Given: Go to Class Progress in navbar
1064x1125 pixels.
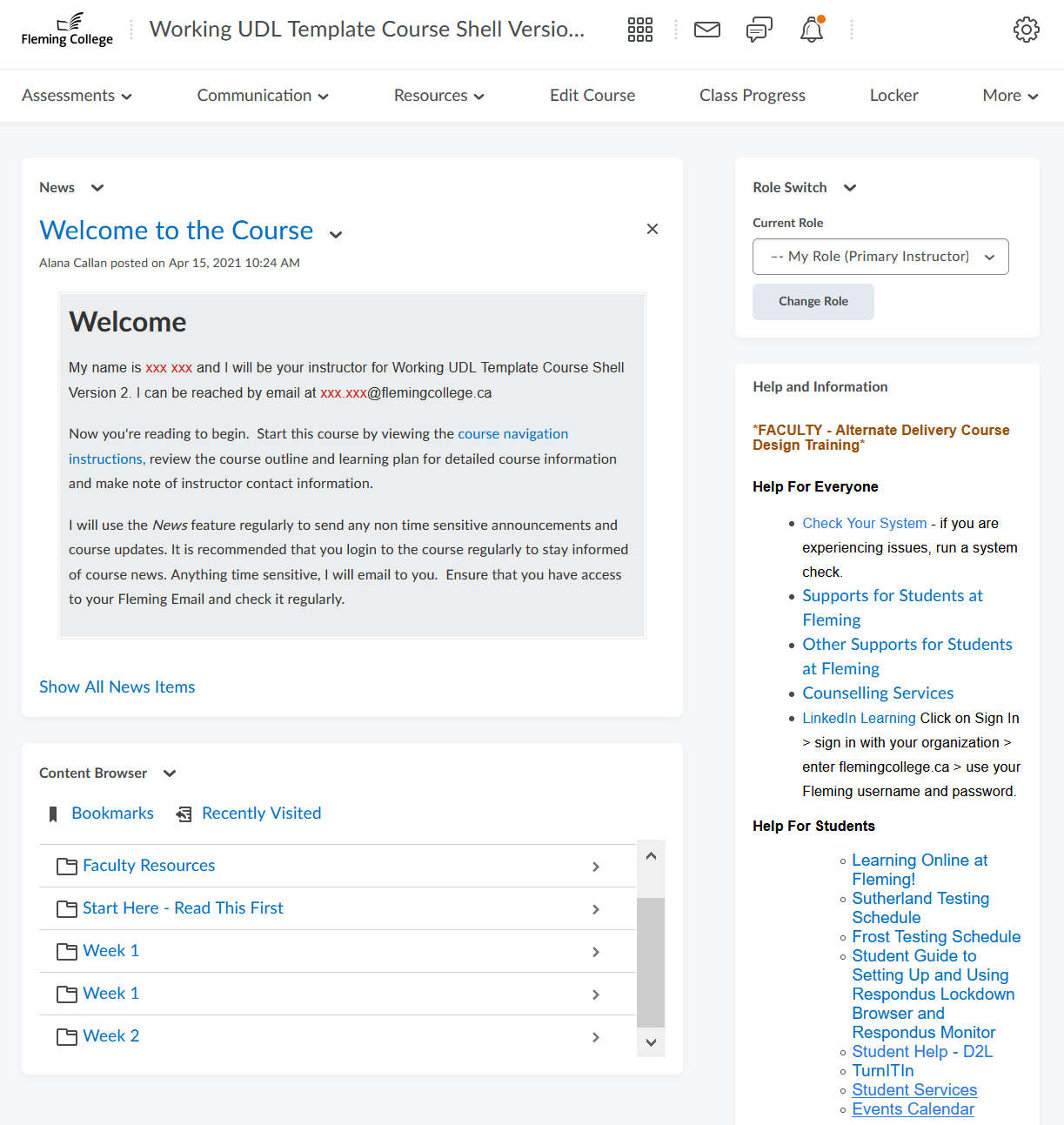Looking at the screenshot, I should click(x=753, y=96).
